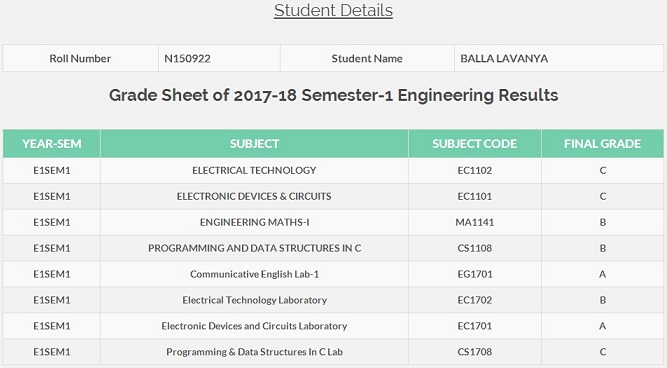Click the Student Name label cell
Image resolution: width=667 pixels, height=368 pixels.
pyautogui.click(x=368, y=58)
